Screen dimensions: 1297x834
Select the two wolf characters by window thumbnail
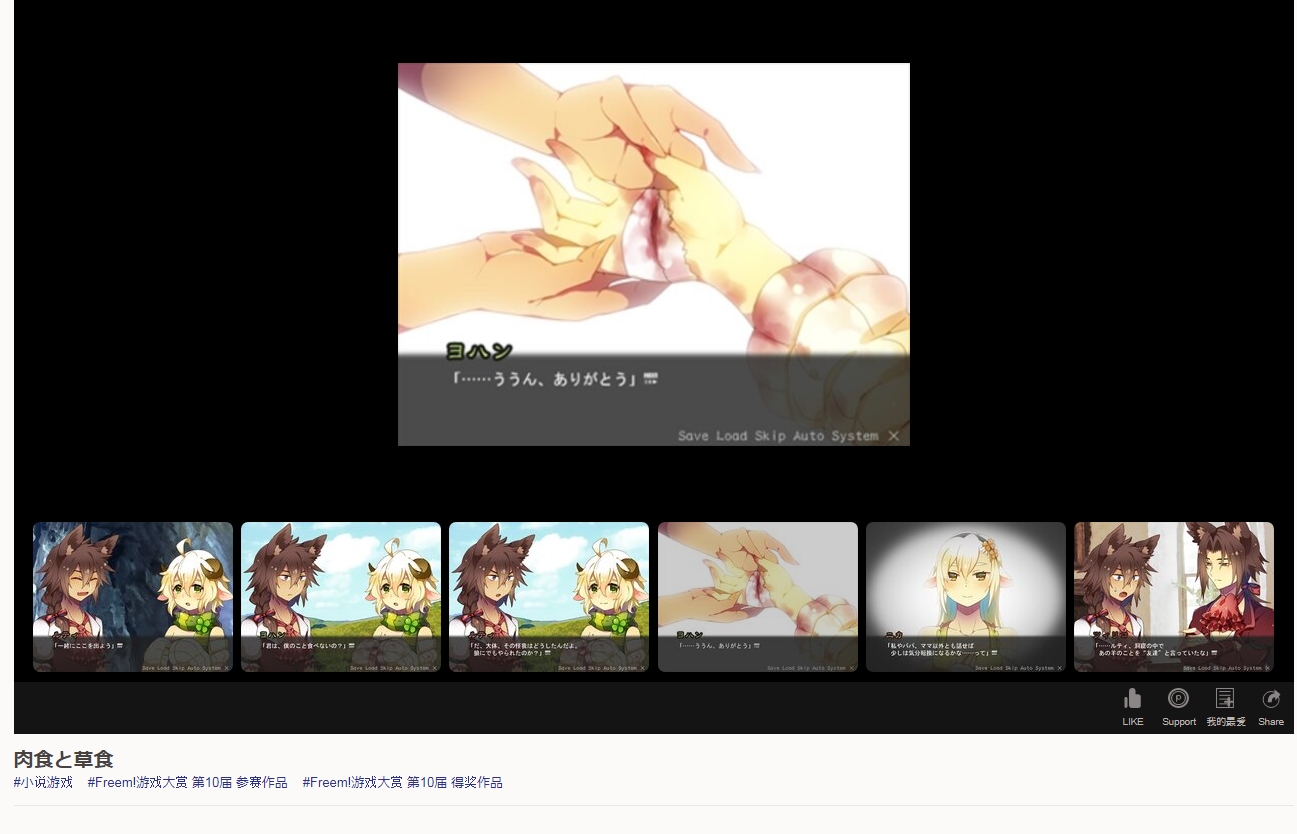point(1174,597)
